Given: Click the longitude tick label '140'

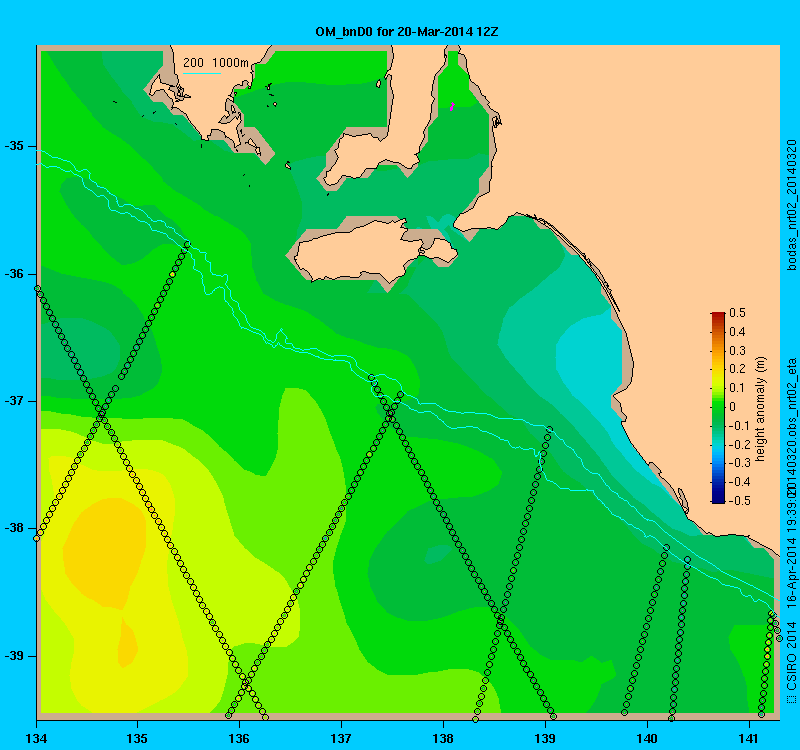Looking at the screenshot, I should pyautogui.click(x=647, y=738).
